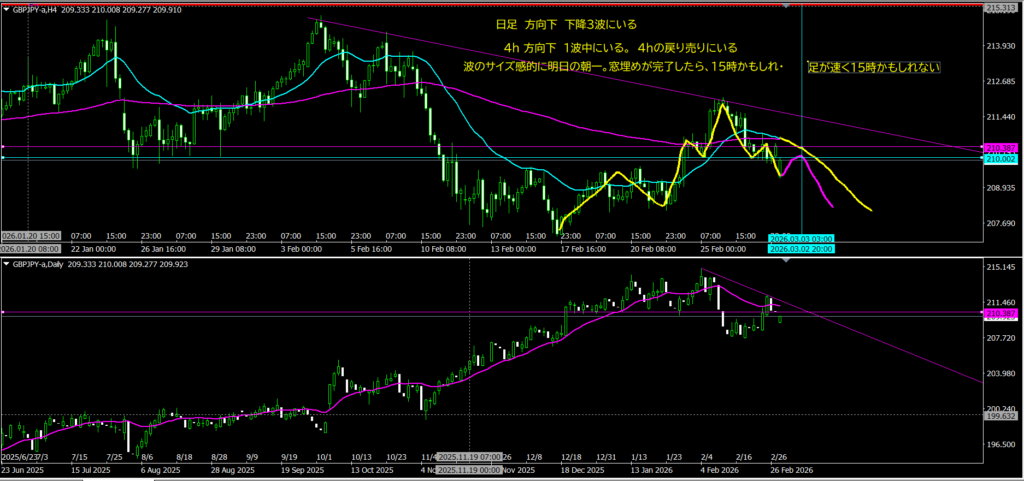The height and width of the screenshot is (481, 1024).
Task: Click the 215.313 price label at top right
Action: (1001, 8)
